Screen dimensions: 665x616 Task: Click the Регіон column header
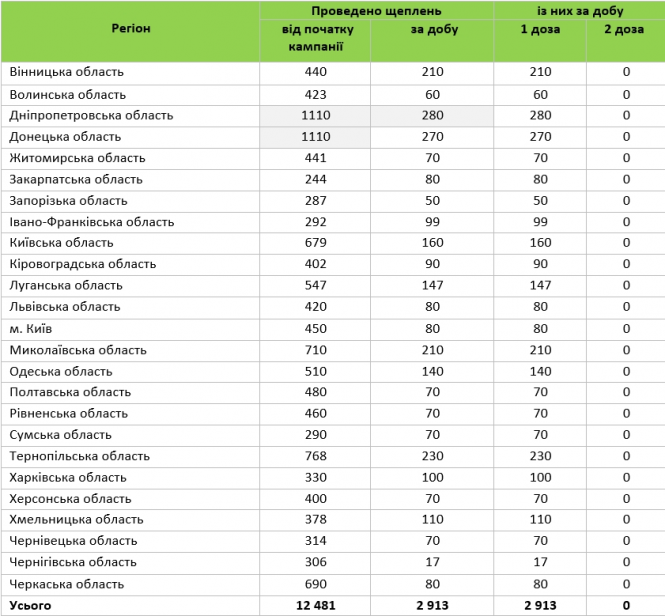(131, 29)
